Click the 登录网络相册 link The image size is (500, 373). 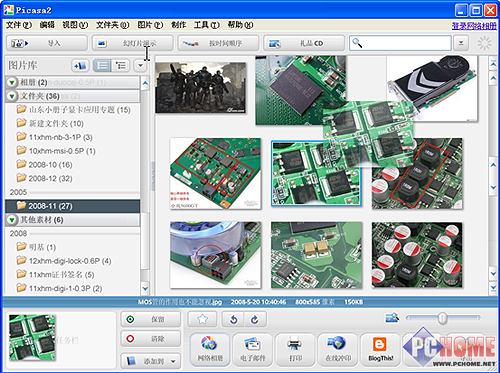pyautogui.click(x=474, y=26)
